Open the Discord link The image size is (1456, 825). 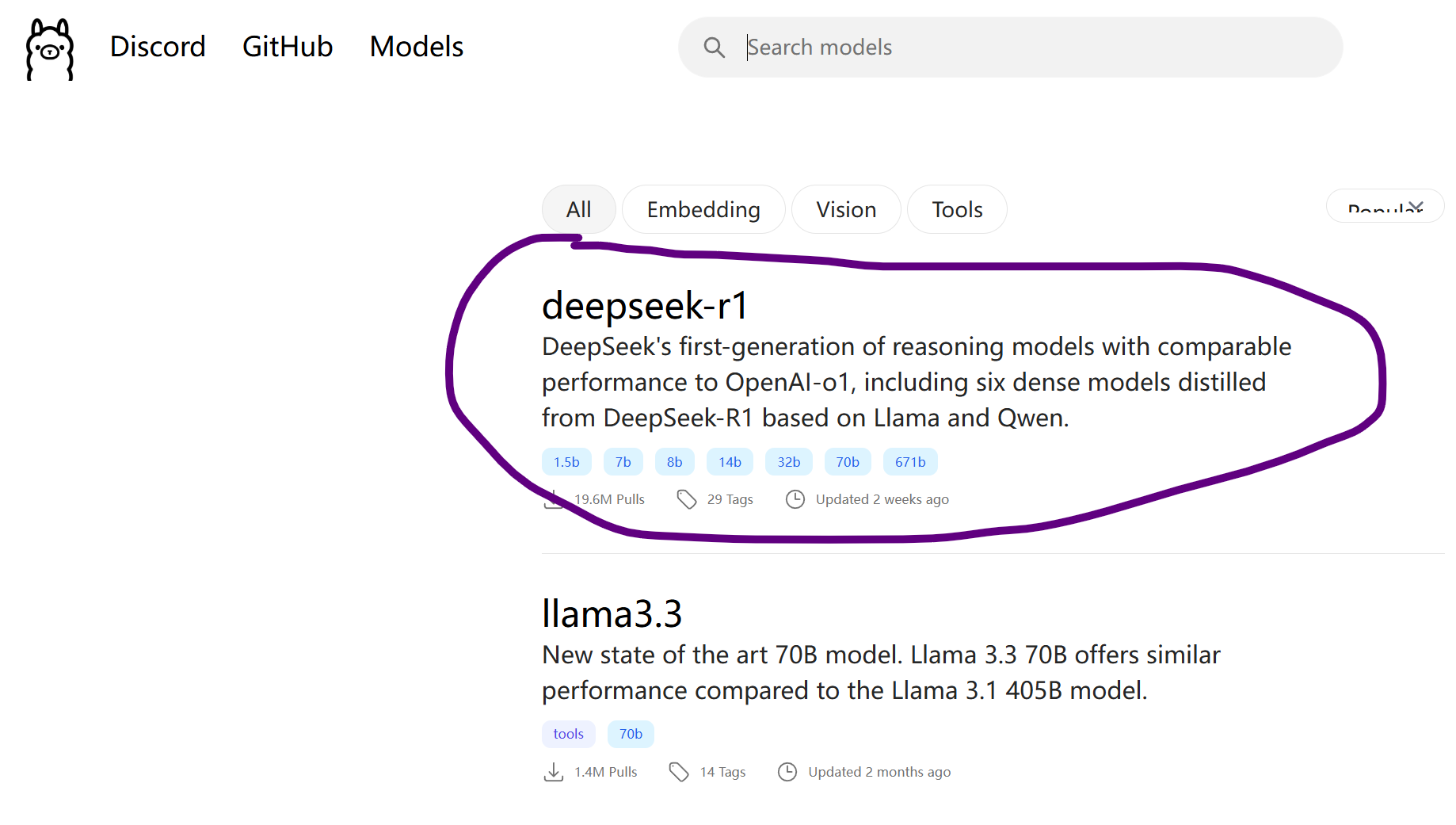(158, 47)
